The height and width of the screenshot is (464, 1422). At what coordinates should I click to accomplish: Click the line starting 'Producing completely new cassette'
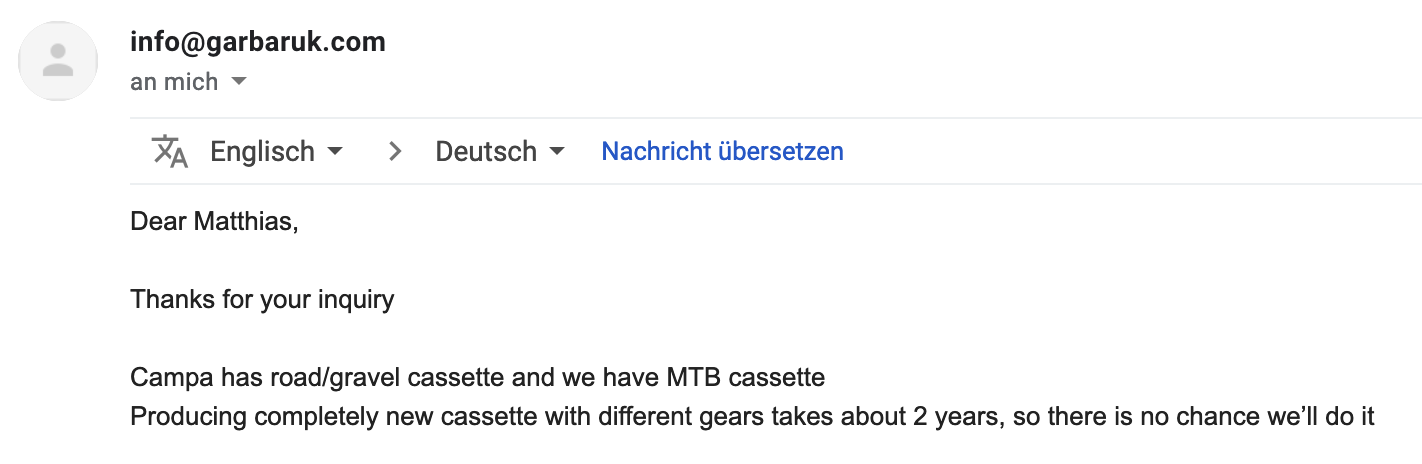tap(752, 416)
